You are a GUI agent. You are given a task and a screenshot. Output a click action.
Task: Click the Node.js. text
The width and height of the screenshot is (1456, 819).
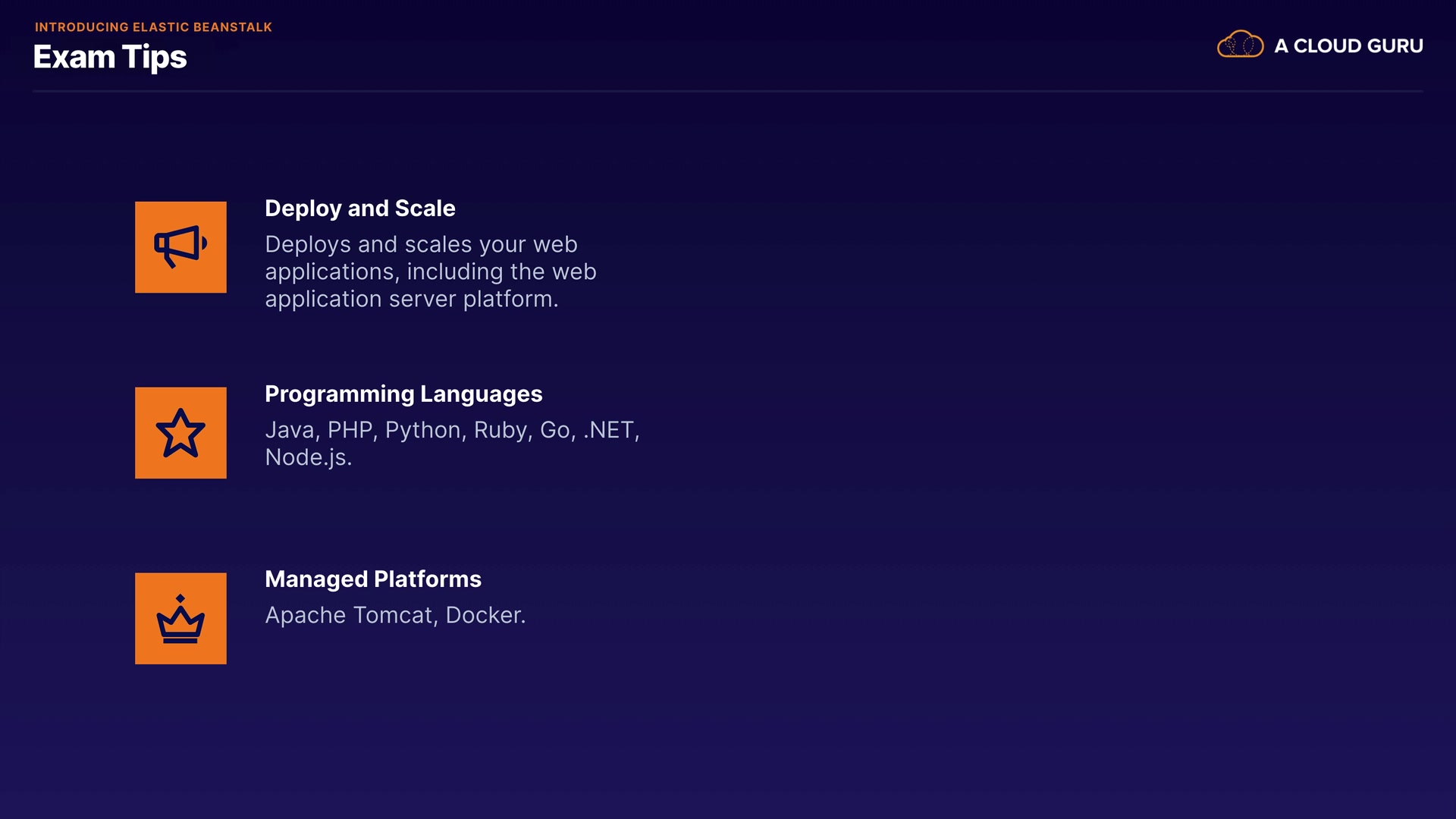point(308,458)
